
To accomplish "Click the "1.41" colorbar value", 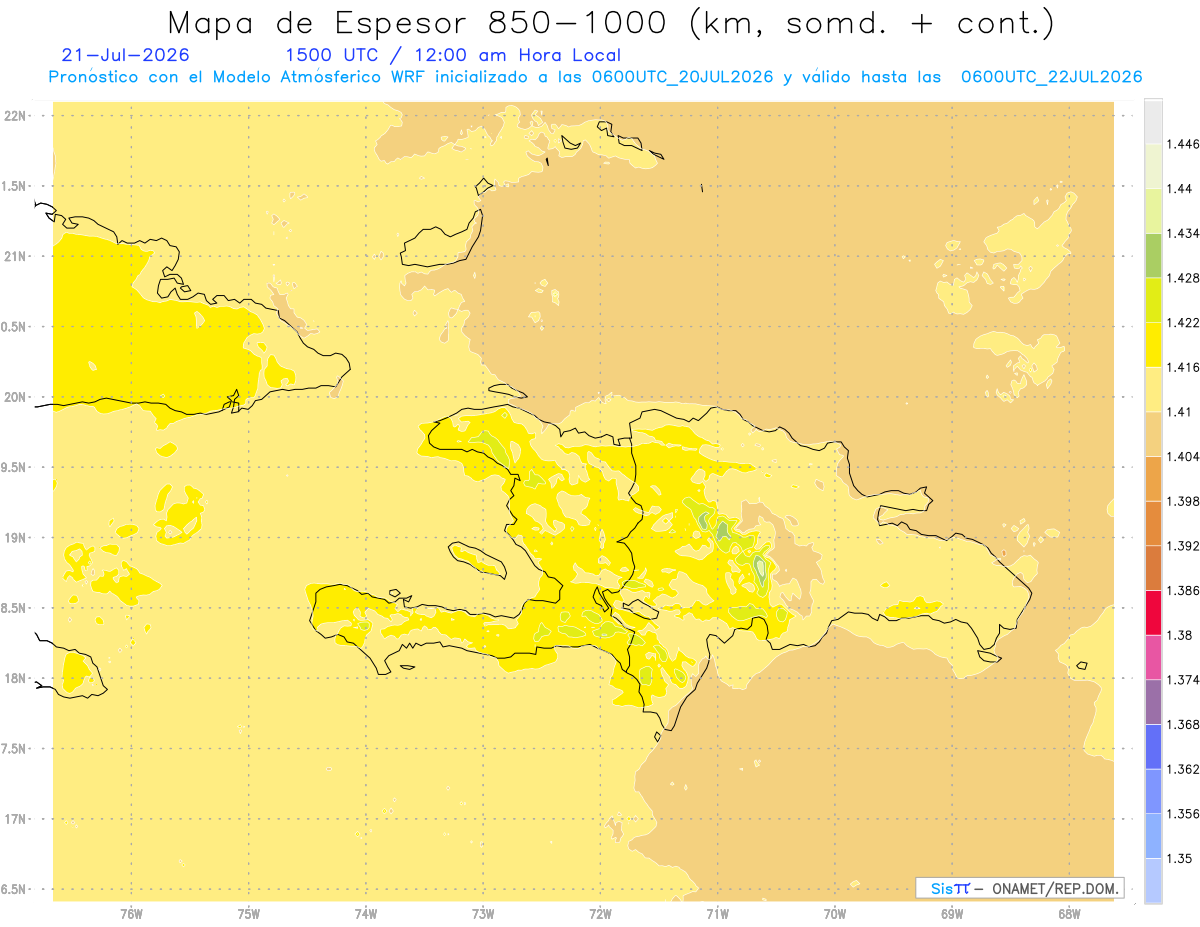I will pos(1179,412).
